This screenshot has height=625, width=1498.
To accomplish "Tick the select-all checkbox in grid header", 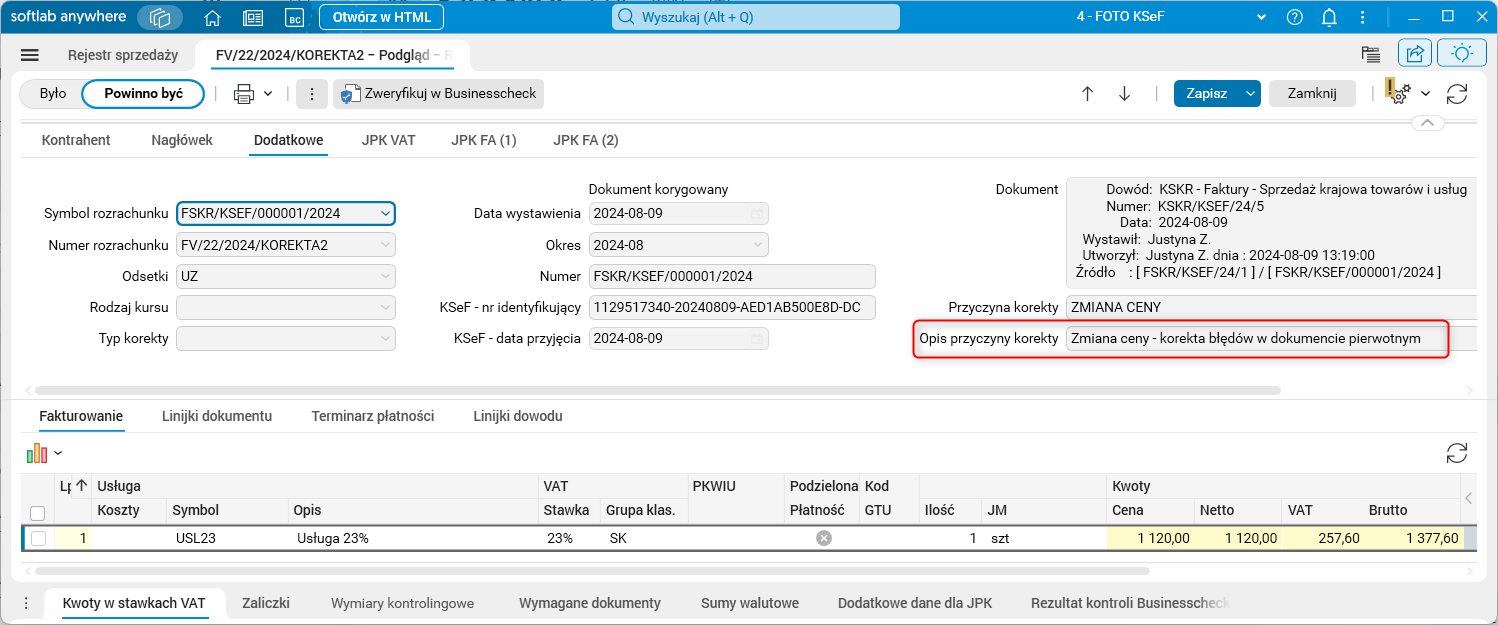I will click(38, 513).
